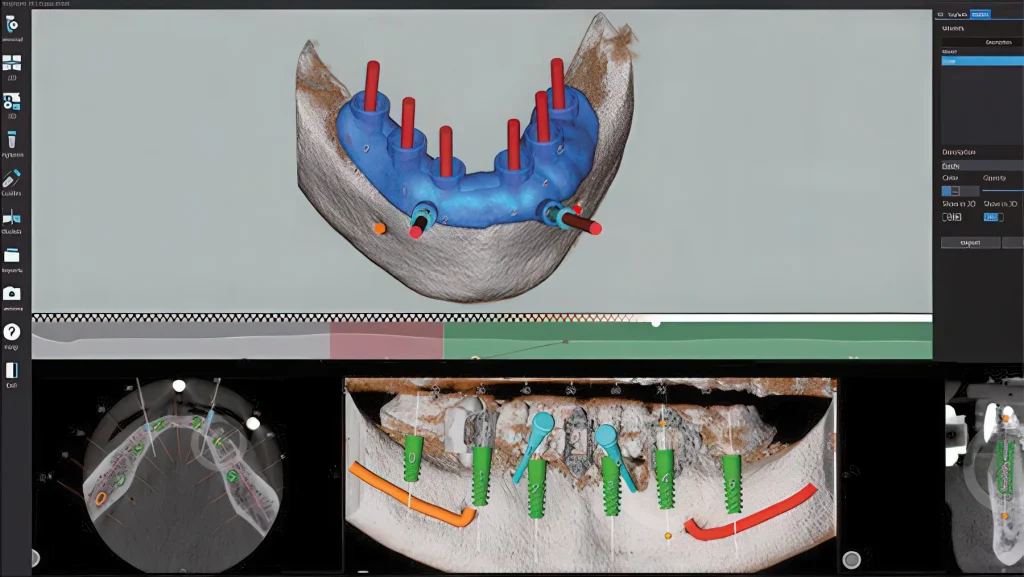Image resolution: width=1024 pixels, height=577 pixels.
Task: Switch to the highlighted blue tab in right panel
Action: click(x=980, y=14)
